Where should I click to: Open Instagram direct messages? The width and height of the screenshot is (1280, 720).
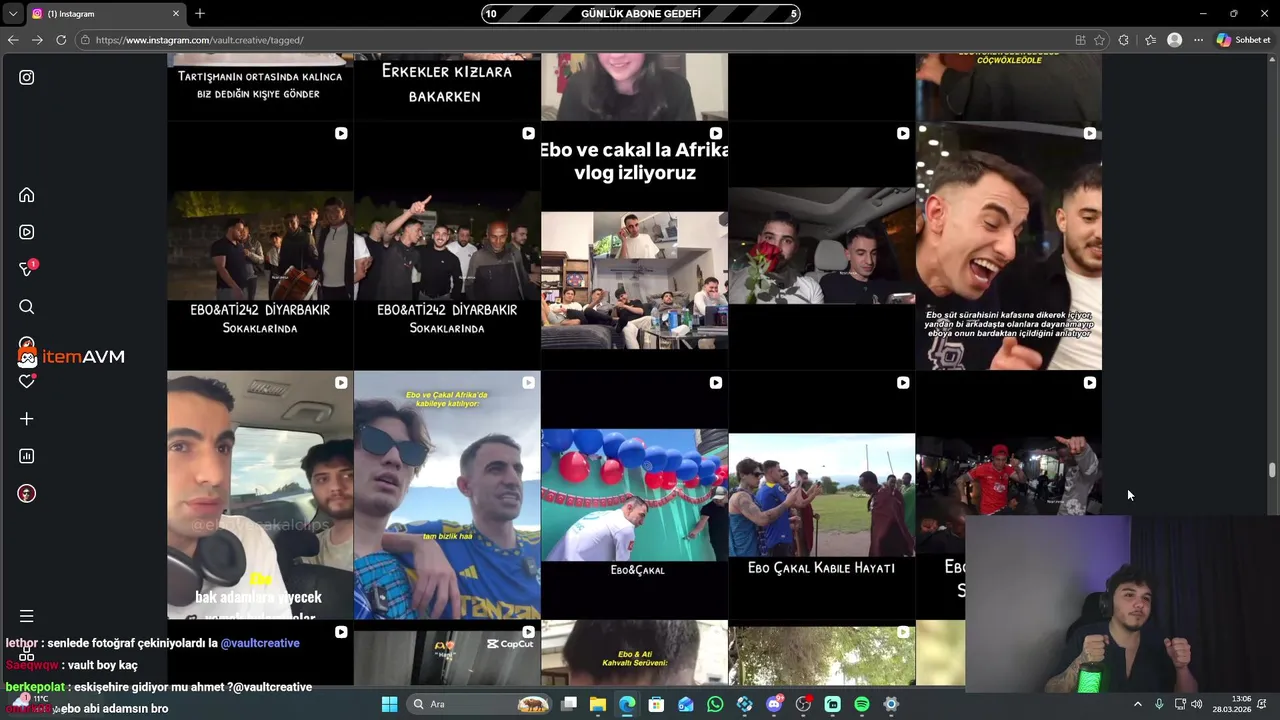[x=27, y=269]
